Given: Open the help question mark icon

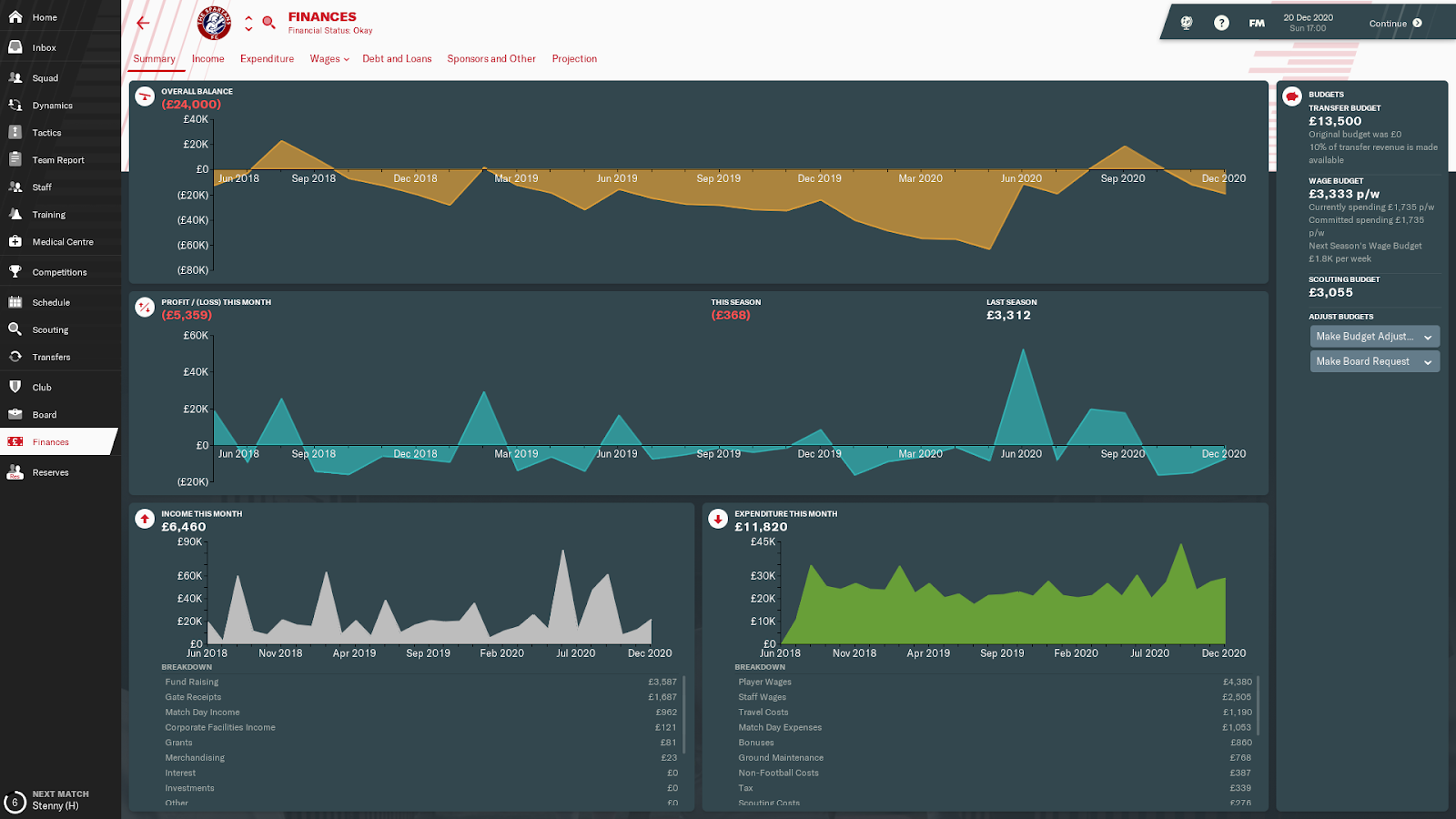Looking at the screenshot, I should point(1221,23).
